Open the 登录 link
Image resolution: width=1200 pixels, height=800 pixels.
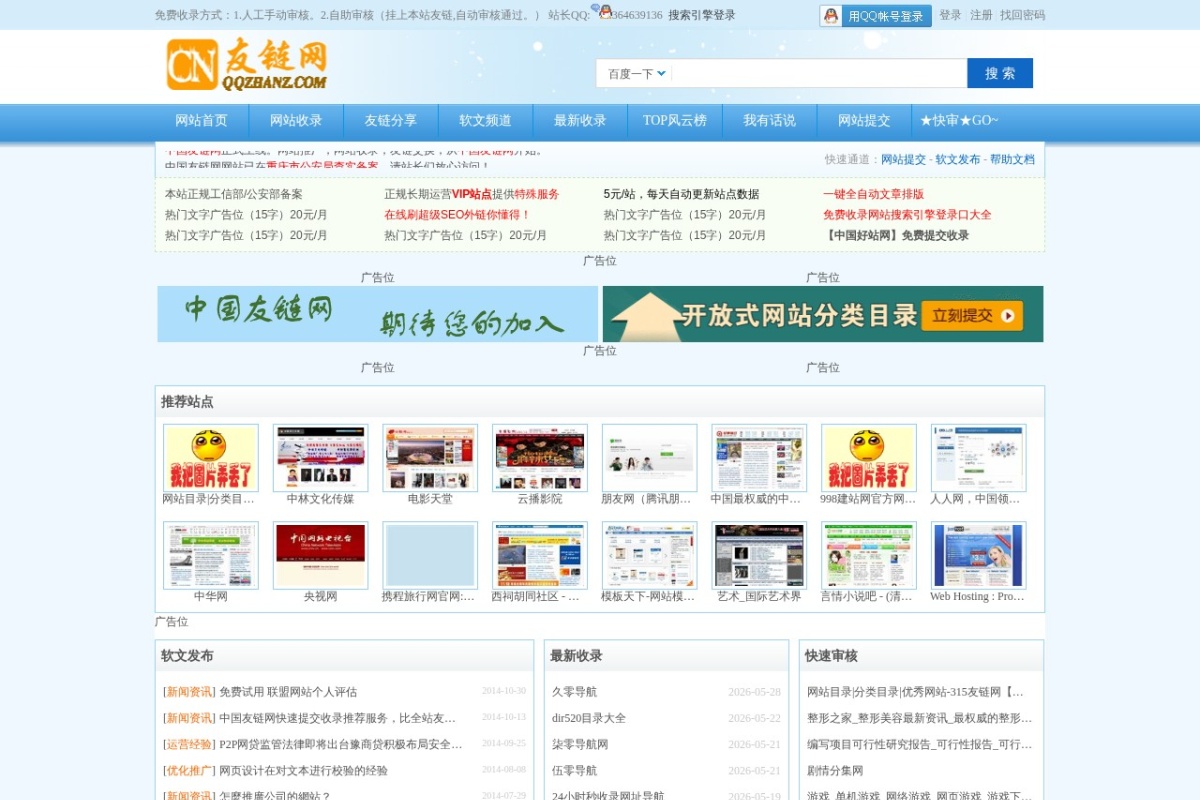pyautogui.click(x=950, y=15)
